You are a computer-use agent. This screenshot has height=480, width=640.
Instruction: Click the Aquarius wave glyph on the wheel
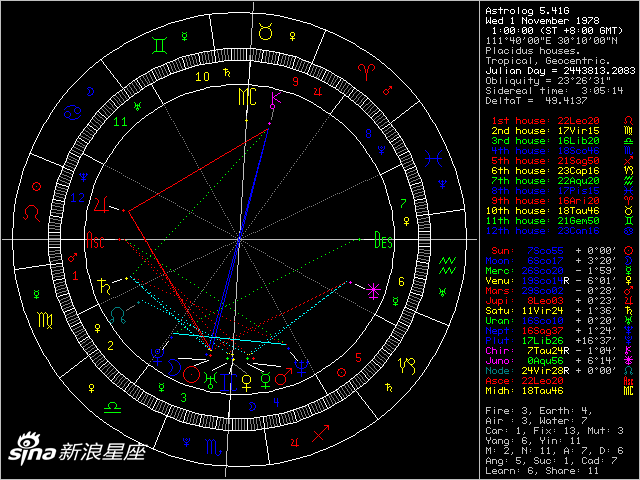(x=446, y=264)
